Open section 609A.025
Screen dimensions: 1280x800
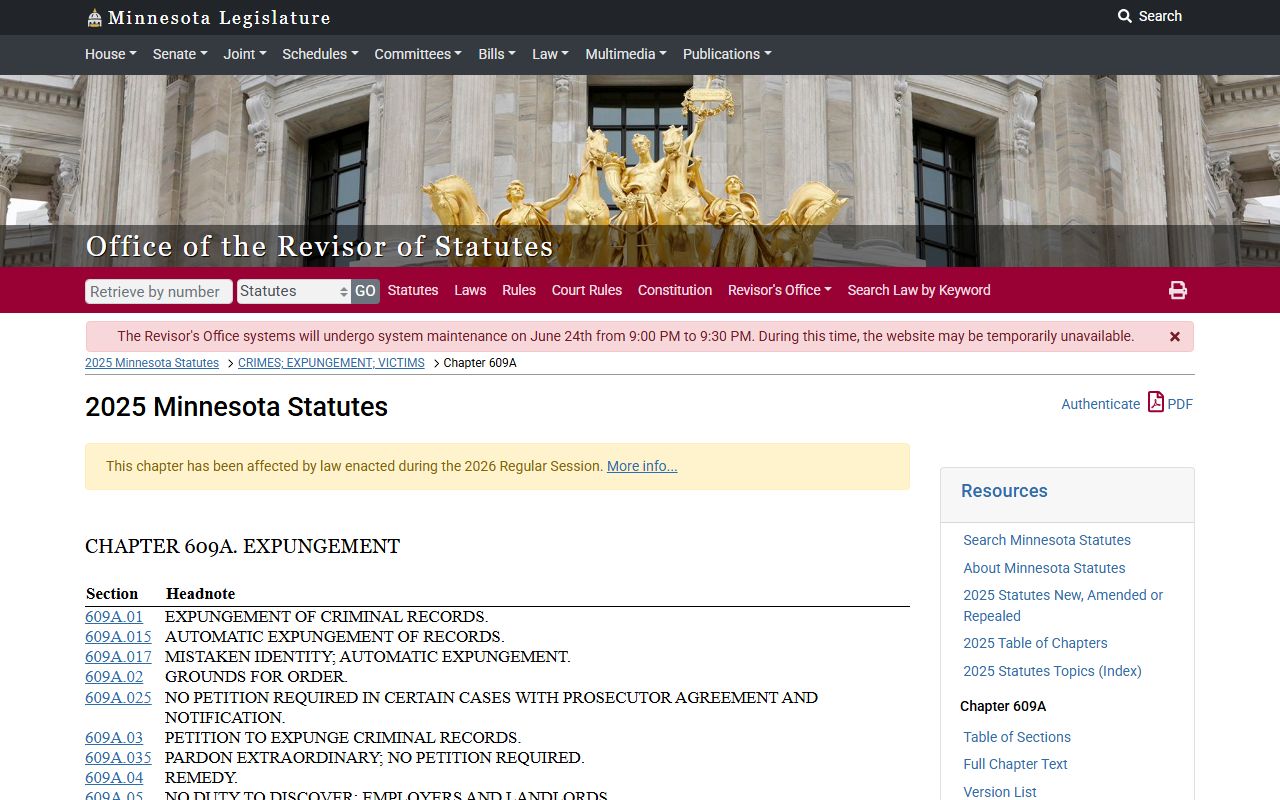[x=118, y=698]
